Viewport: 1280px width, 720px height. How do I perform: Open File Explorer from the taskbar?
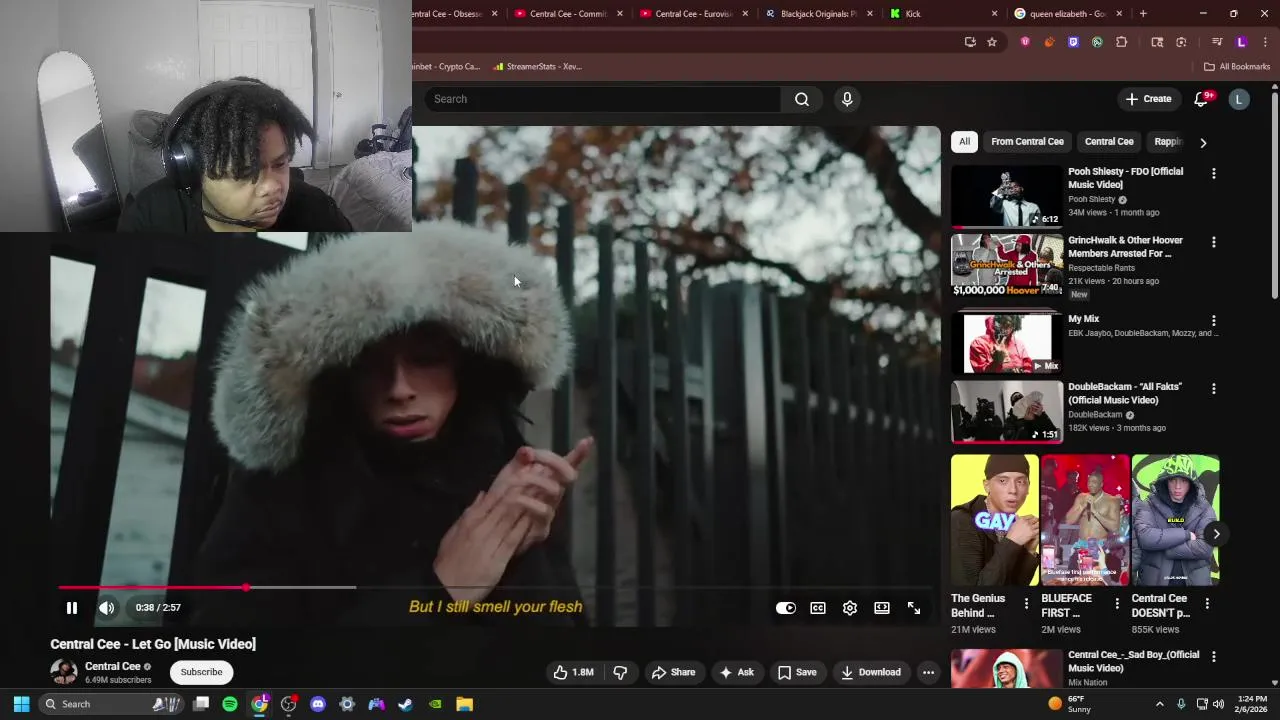click(x=464, y=704)
